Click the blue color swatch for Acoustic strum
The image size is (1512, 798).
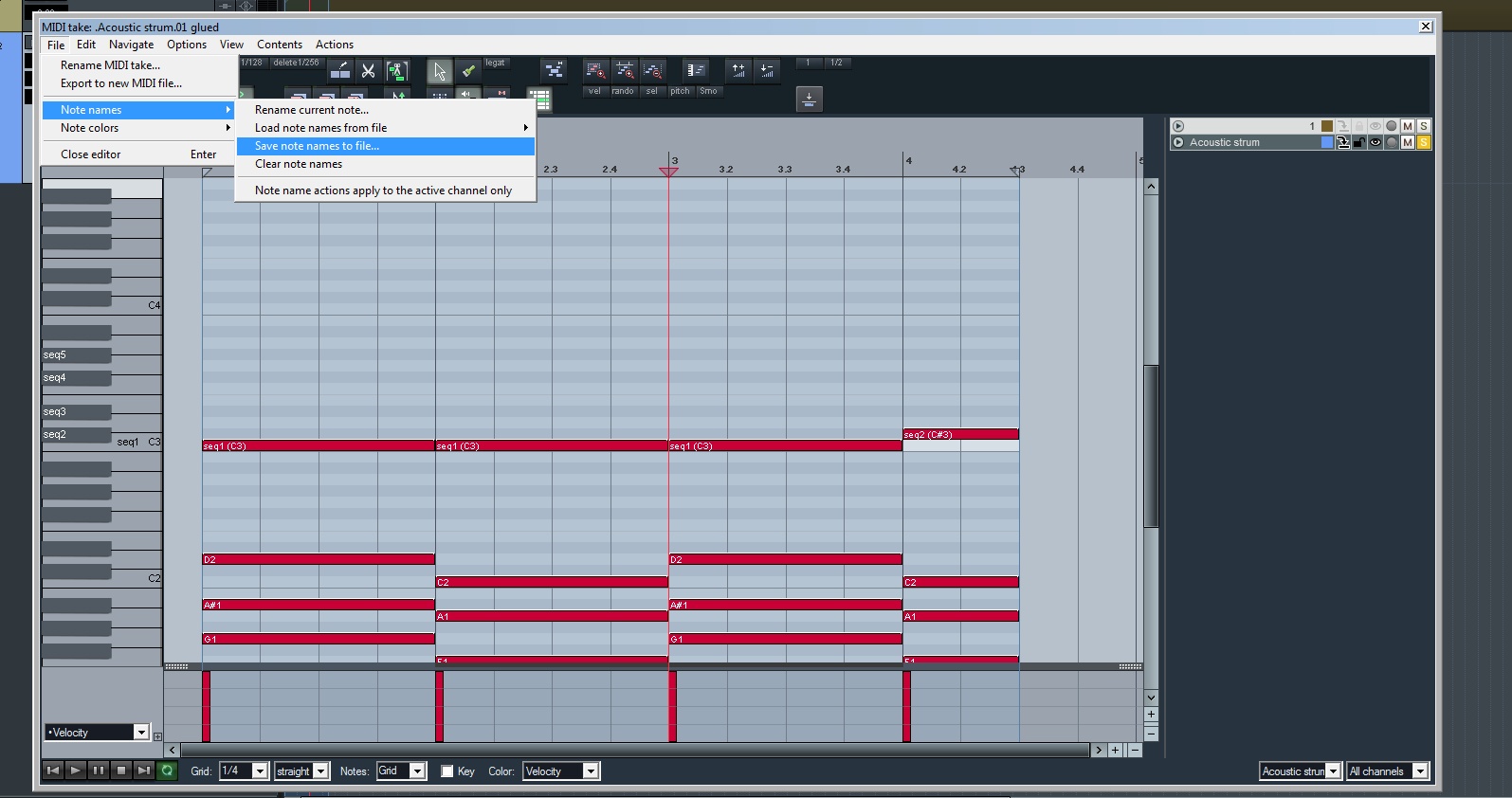tap(1327, 143)
